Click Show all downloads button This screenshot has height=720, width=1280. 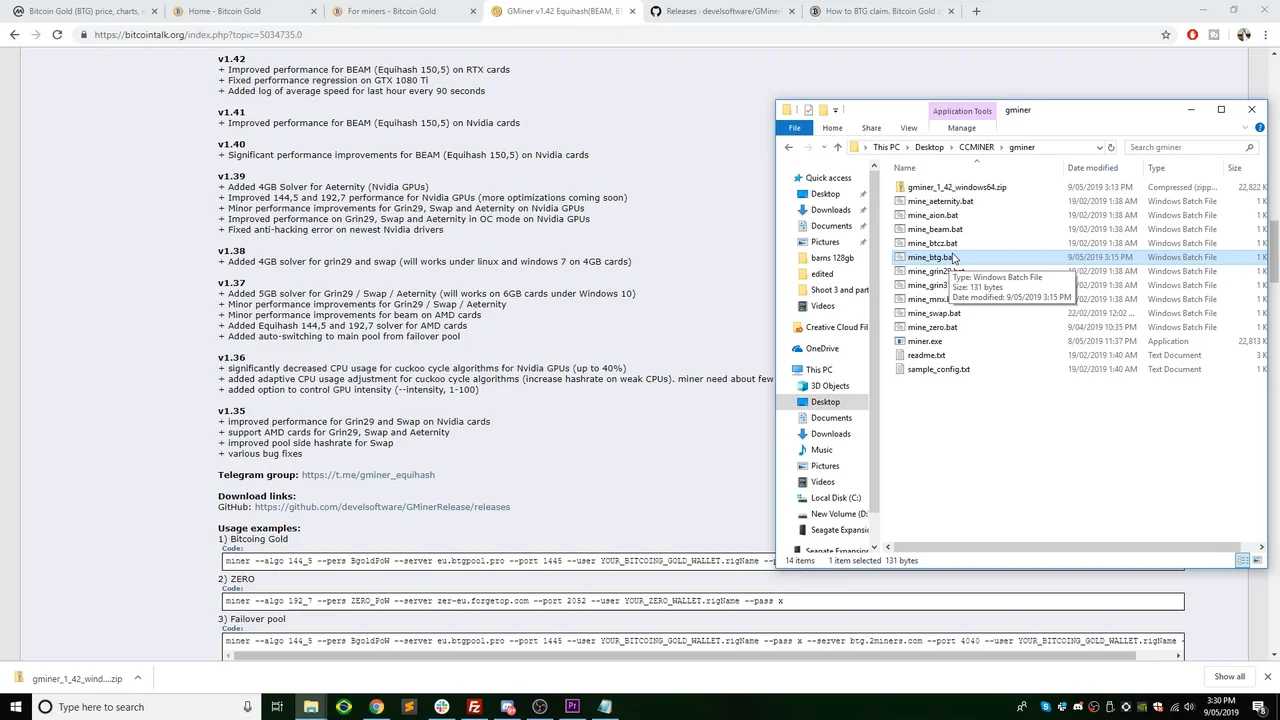(x=1229, y=677)
